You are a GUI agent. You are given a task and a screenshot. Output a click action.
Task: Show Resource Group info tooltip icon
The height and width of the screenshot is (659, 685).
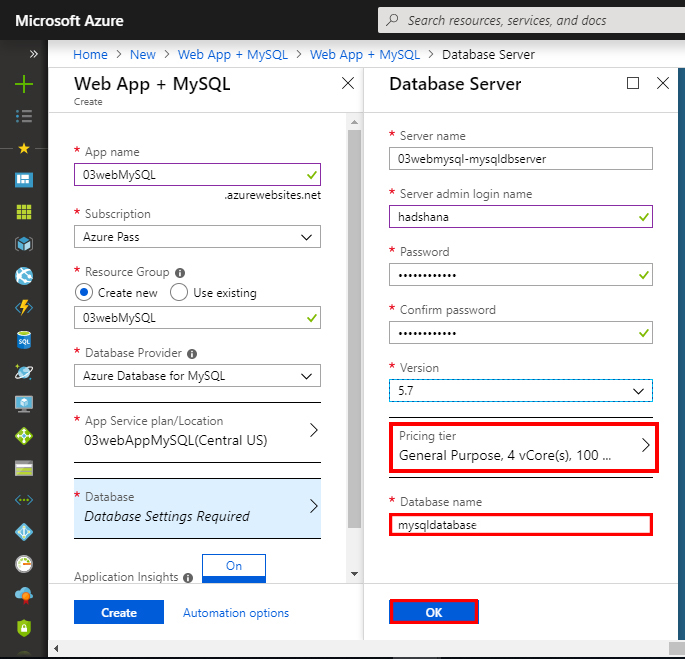180,273
